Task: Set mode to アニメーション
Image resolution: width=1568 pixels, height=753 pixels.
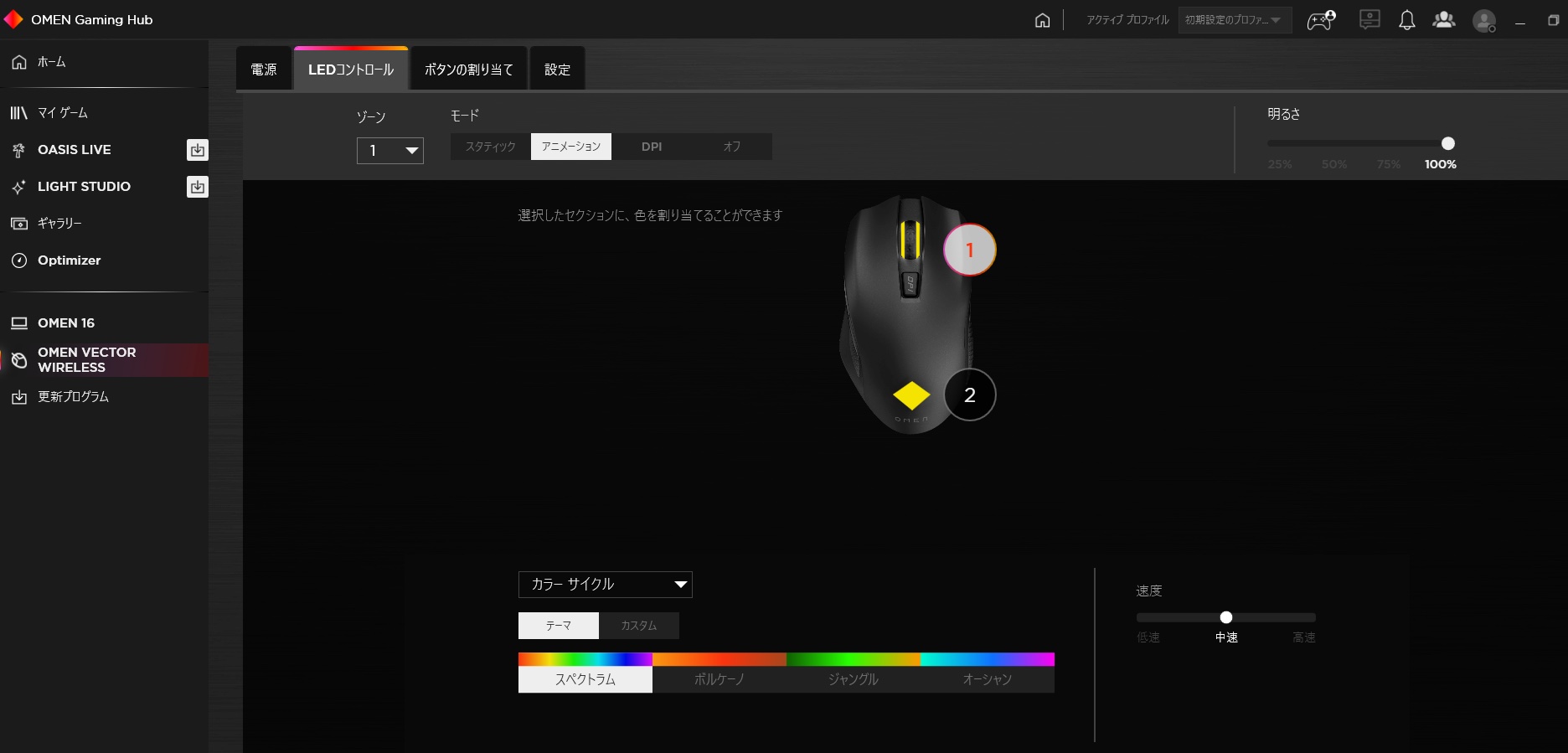Action: point(571,147)
